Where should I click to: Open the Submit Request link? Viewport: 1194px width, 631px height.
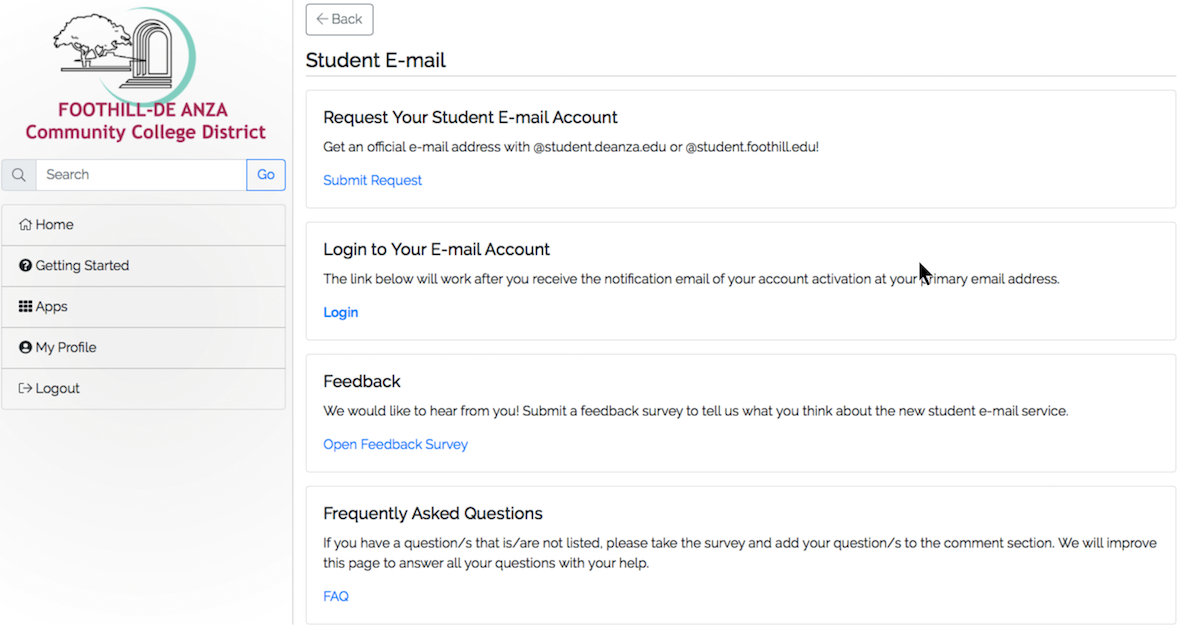tap(372, 180)
